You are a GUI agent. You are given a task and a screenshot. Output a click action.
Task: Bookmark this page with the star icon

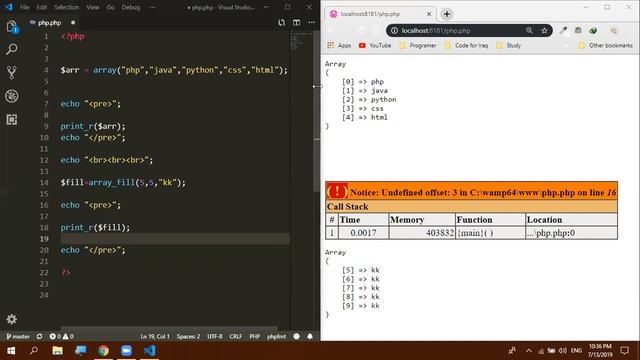[x=544, y=31]
